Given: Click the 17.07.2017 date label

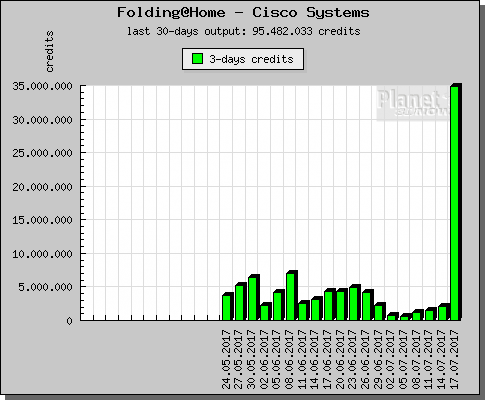Looking at the screenshot, I should coord(454,359).
